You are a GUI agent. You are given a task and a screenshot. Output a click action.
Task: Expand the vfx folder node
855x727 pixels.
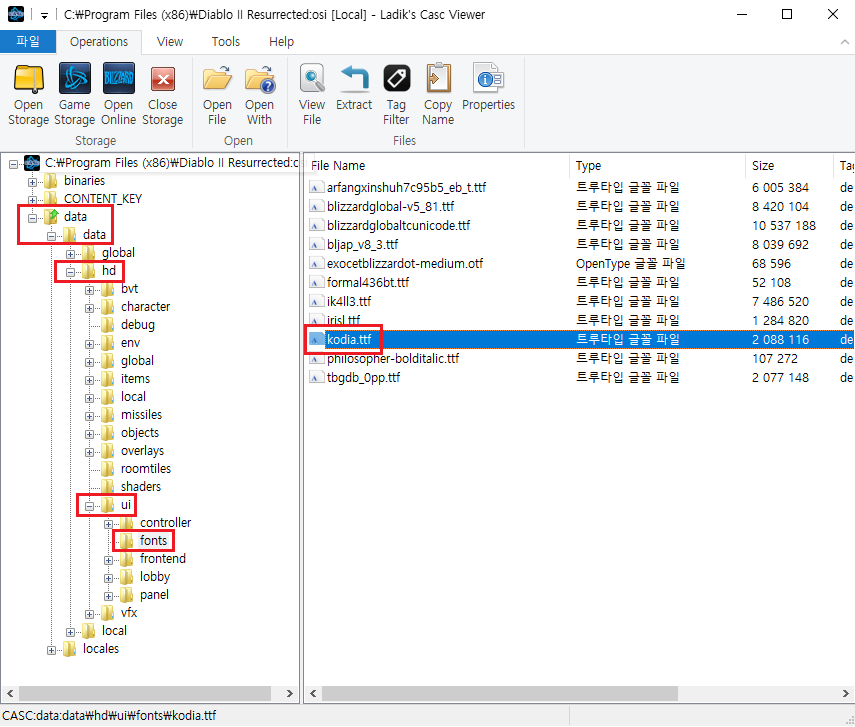tap(89, 614)
